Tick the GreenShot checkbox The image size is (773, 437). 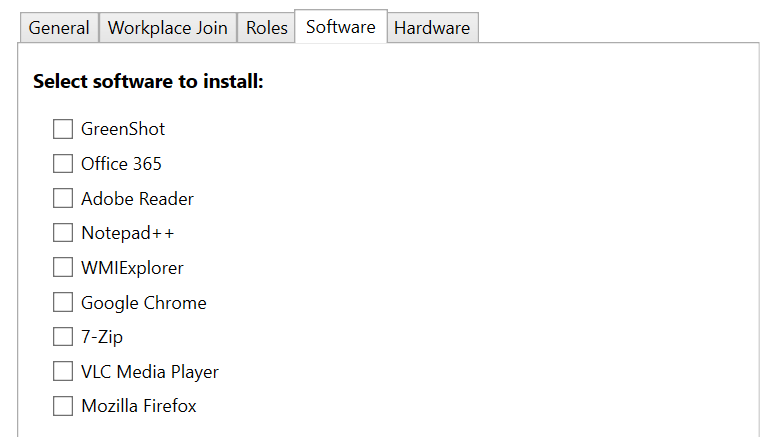point(63,129)
